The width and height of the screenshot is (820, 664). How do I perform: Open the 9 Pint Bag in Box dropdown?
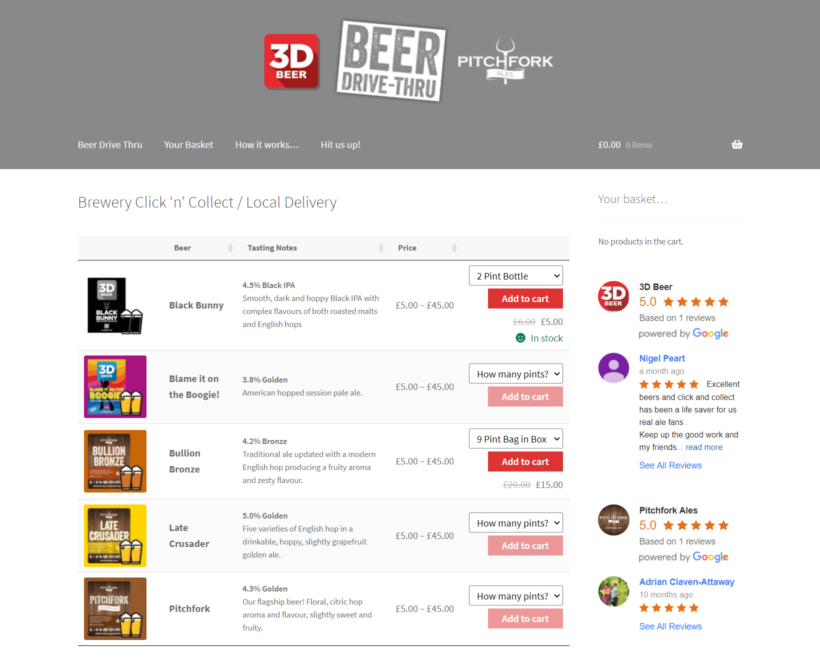click(x=516, y=439)
